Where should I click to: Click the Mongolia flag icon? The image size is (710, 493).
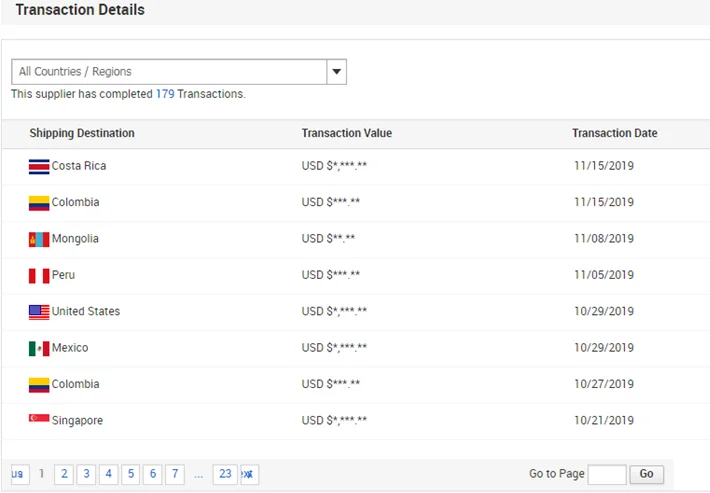click(x=39, y=239)
